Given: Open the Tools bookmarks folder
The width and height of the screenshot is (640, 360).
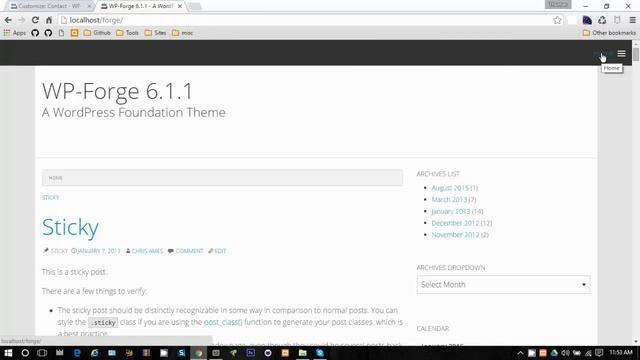Looking at the screenshot, I should pos(127,33).
